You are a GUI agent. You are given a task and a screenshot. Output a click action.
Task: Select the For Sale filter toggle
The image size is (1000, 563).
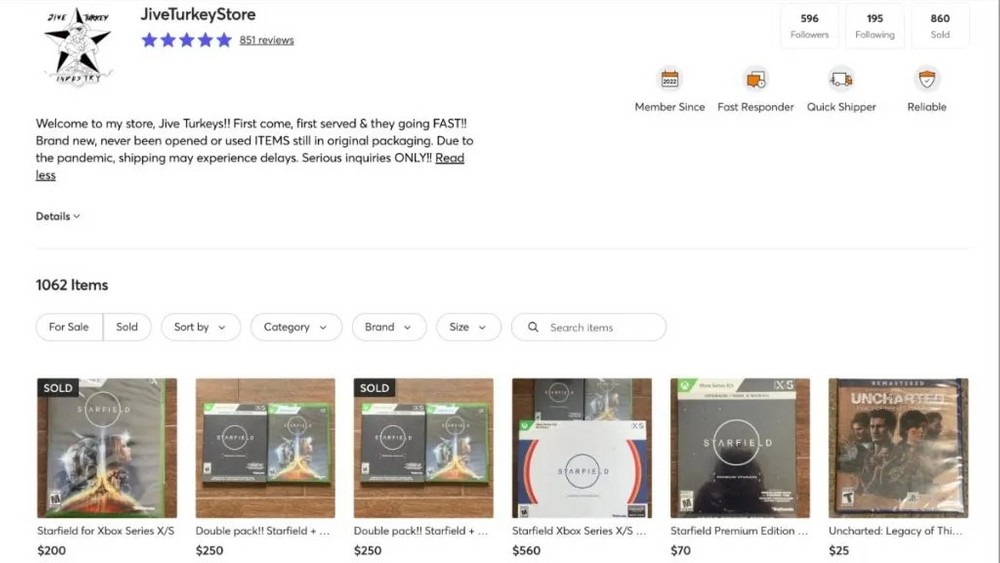(x=69, y=327)
